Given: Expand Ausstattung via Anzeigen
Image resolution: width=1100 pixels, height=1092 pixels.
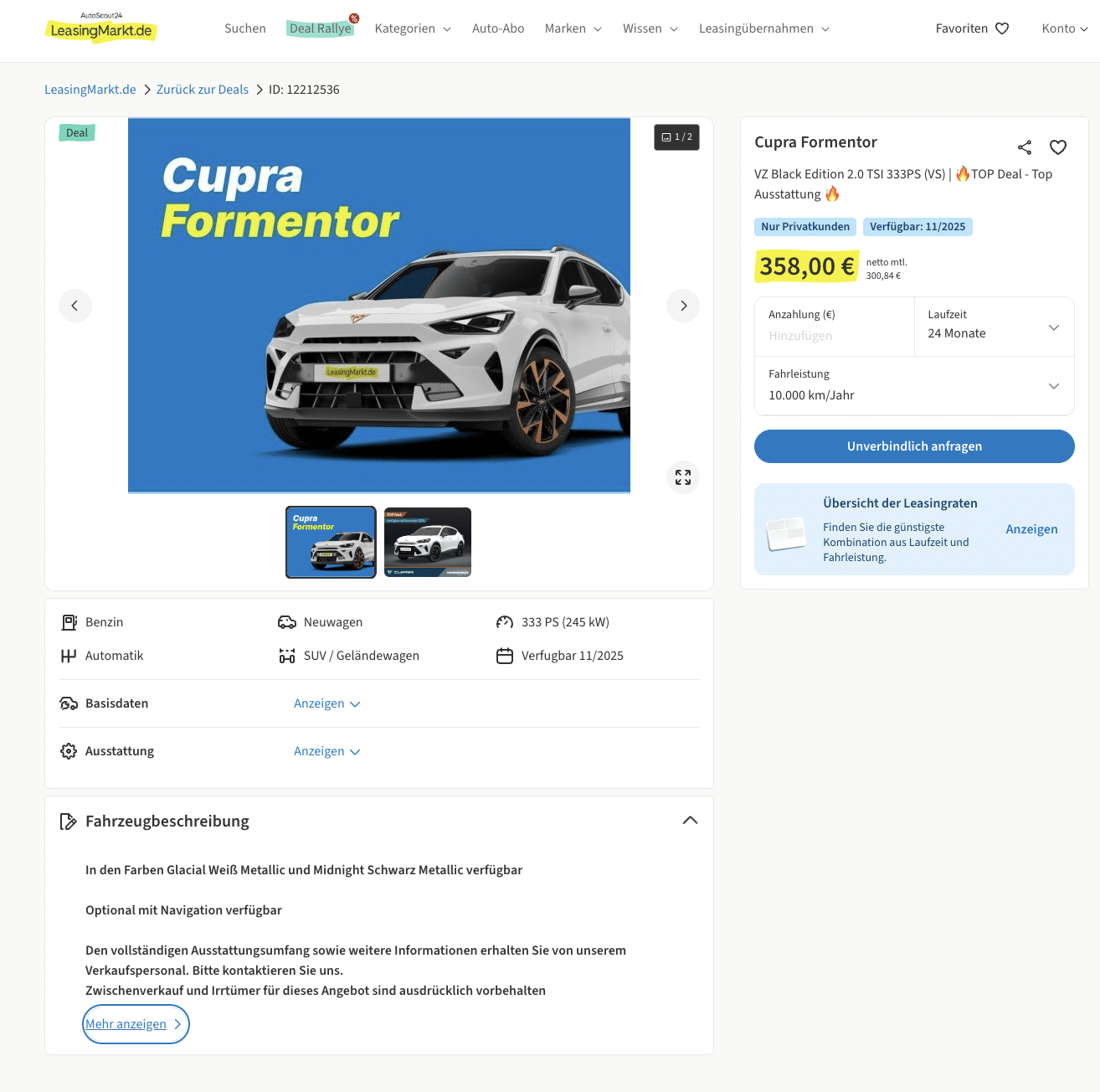Looking at the screenshot, I should [326, 751].
